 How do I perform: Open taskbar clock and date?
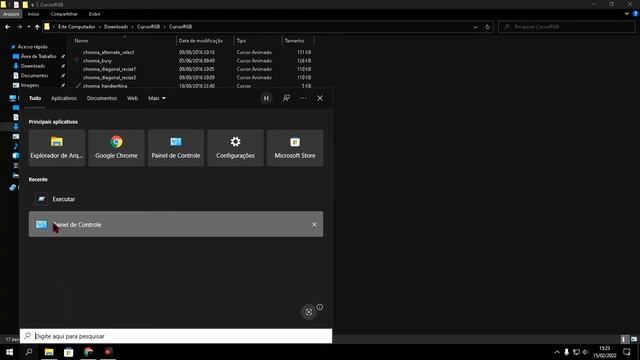tap(604, 352)
